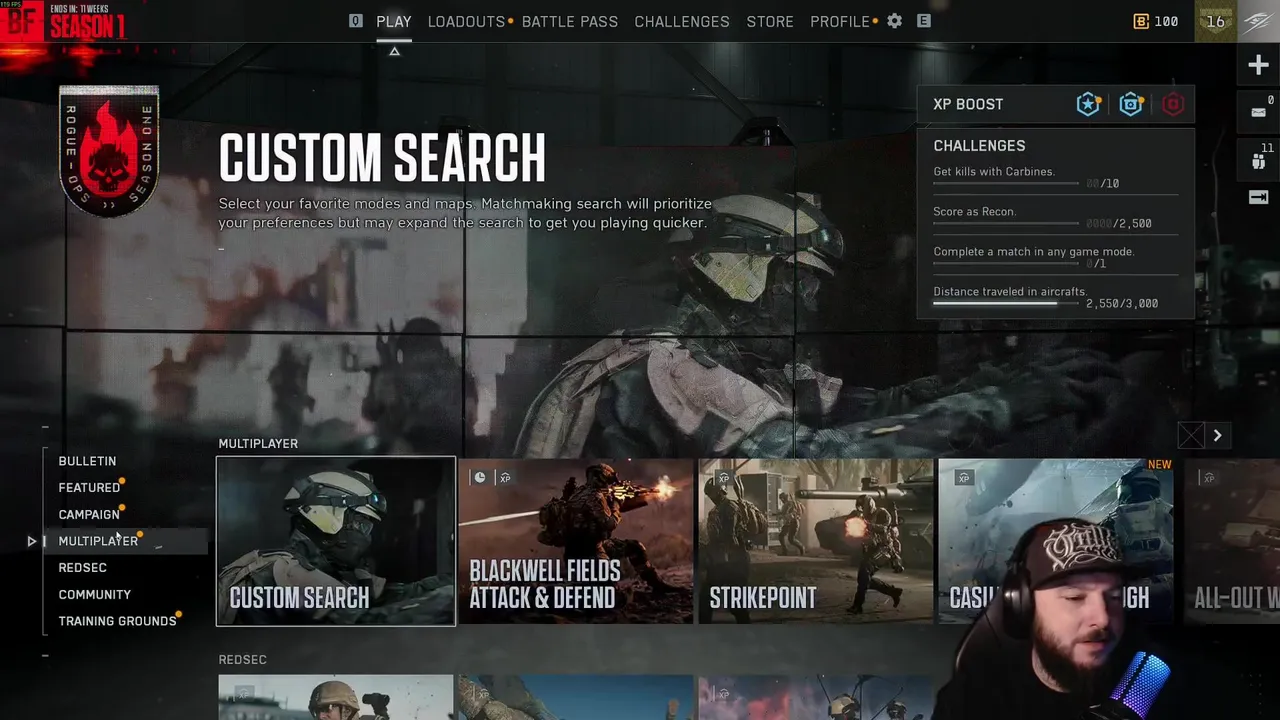Select TRAINING GROUNDS in side menu
Screen dimensions: 1280x720
(117, 621)
